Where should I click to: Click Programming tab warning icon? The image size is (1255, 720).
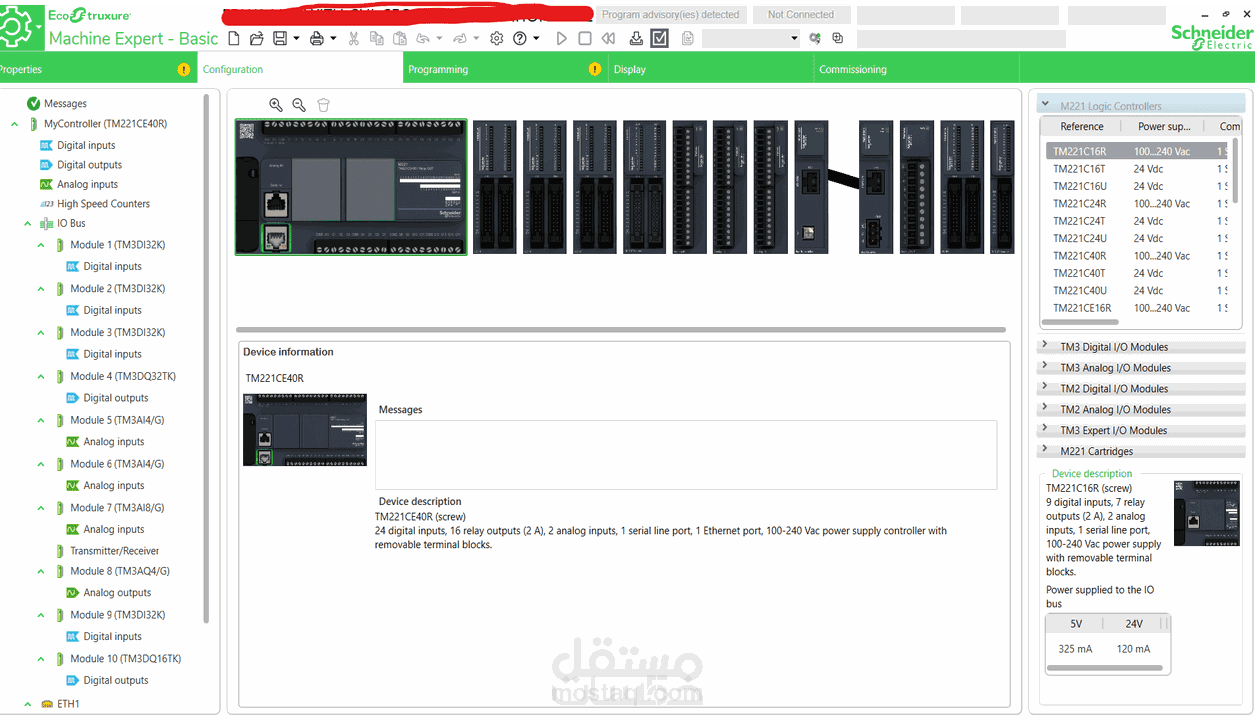(x=595, y=69)
